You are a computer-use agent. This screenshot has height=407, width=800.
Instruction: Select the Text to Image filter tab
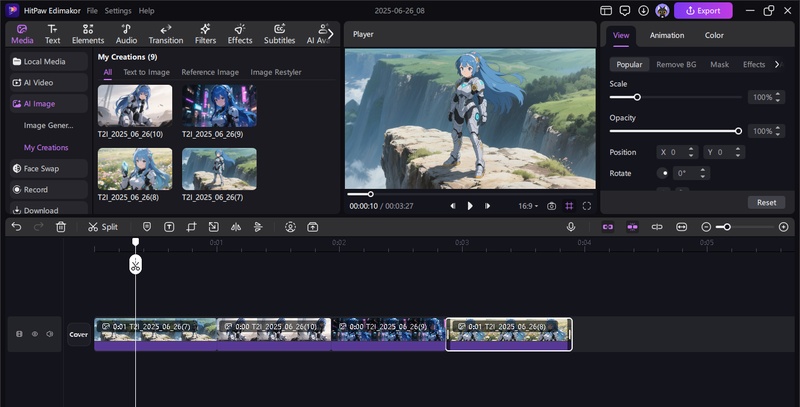pos(146,72)
